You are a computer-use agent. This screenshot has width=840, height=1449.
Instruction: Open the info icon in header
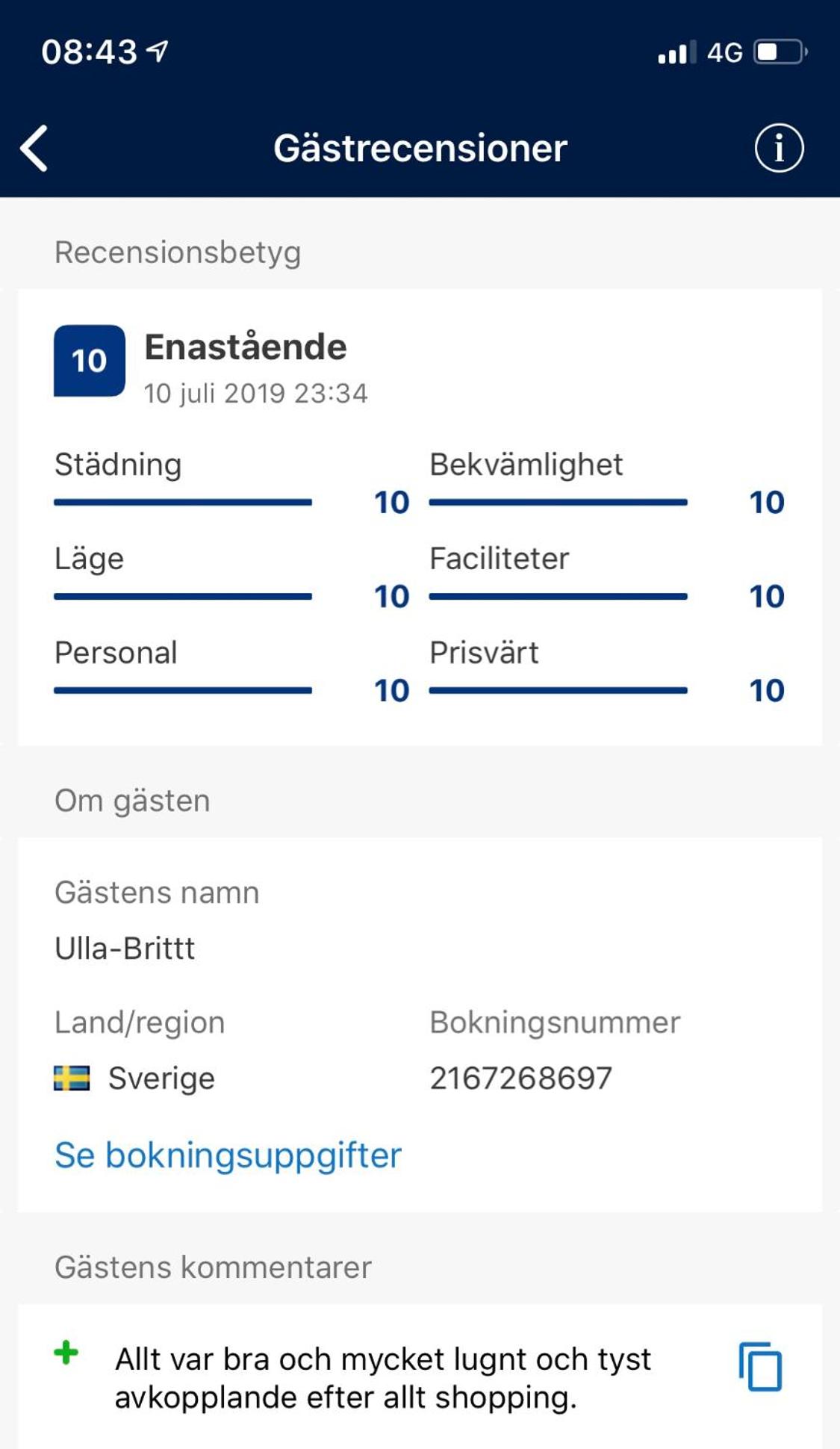(x=779, y=148)
